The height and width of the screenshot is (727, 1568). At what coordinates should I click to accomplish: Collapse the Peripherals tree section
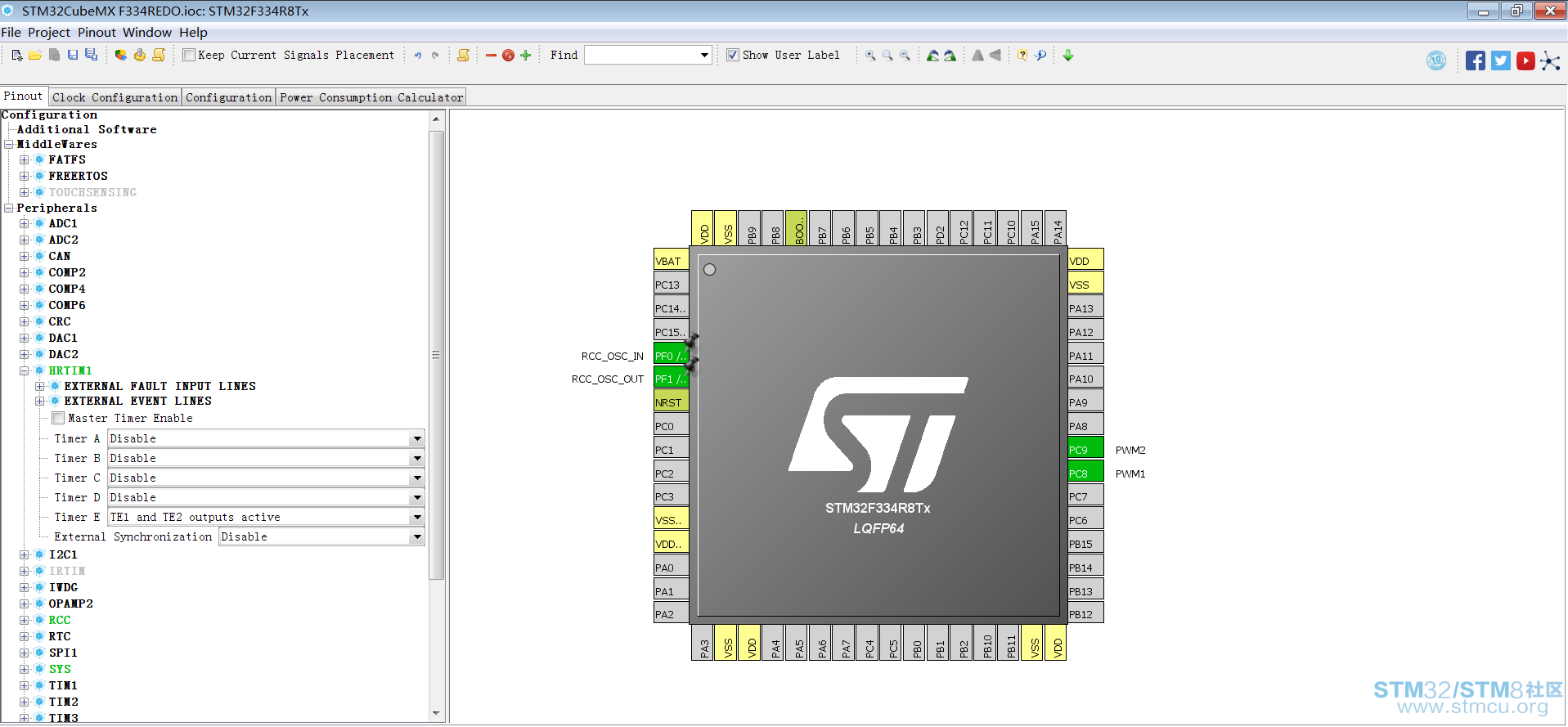tap(9, 208)
